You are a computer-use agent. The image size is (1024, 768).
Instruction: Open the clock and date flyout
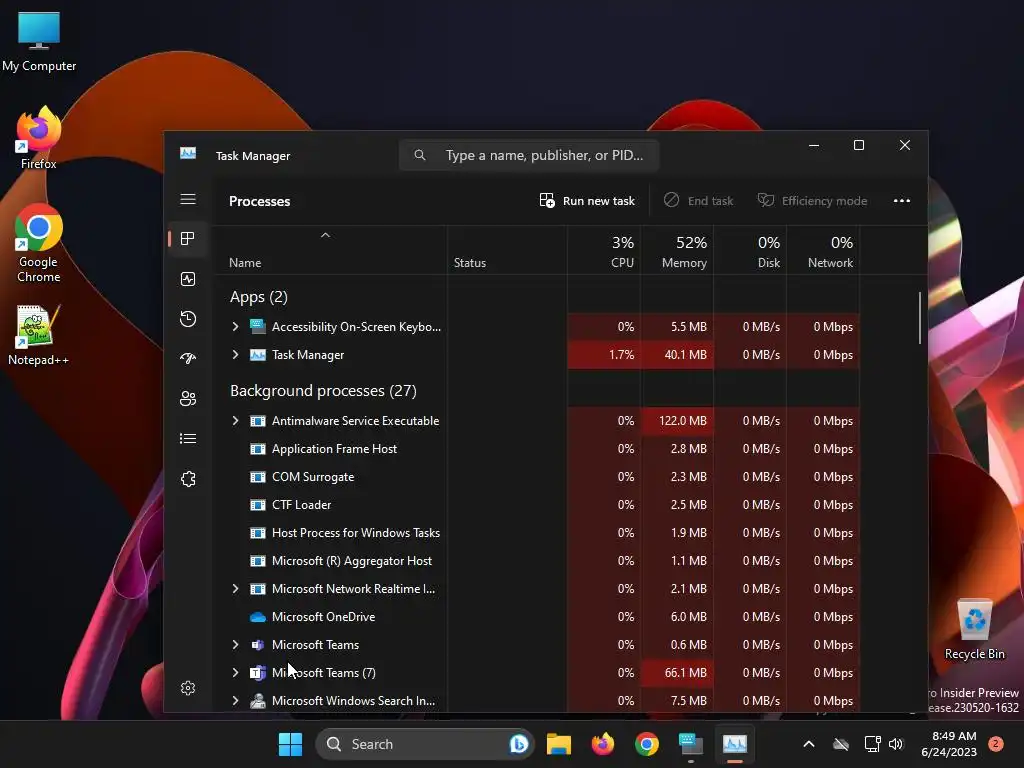pos(949,744)
